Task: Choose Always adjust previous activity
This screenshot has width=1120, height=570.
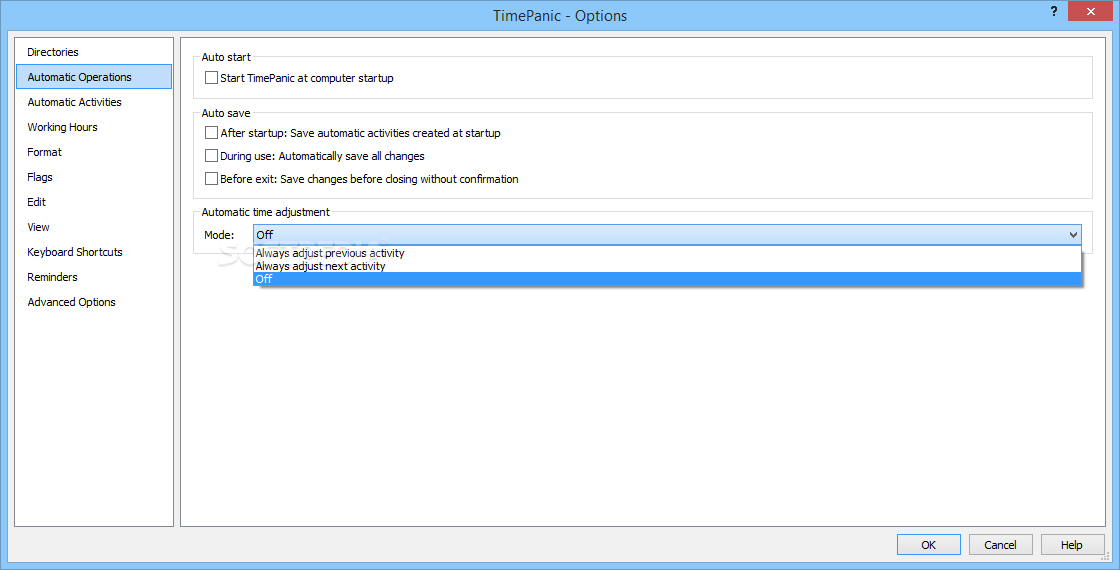Action: pyautogui.click(x=667, y=253)
